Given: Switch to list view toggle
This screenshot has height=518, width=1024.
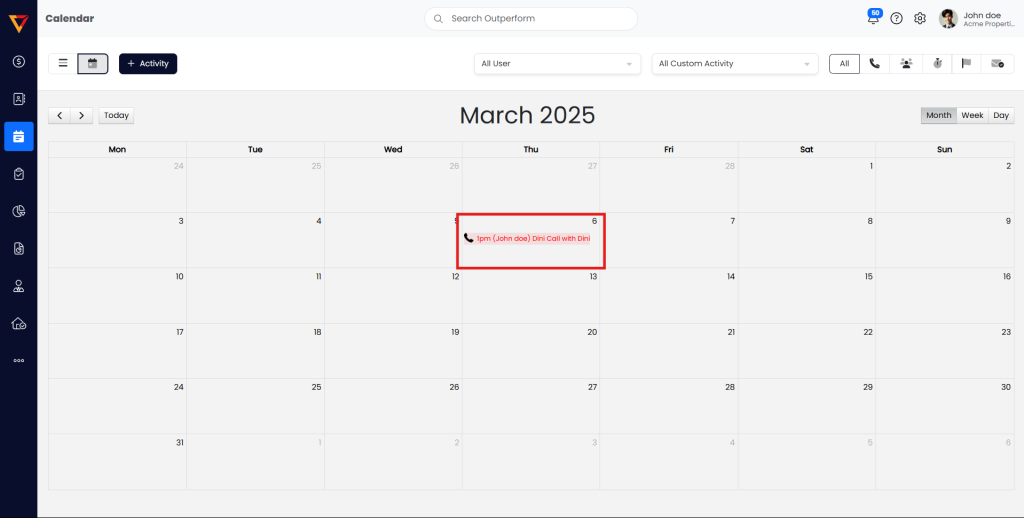Looking at the screenshot, I should (x=63, y=63).
